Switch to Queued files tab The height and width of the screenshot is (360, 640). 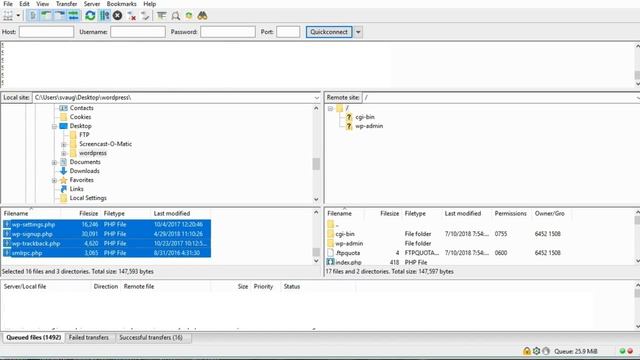pyautogui.click(x=33, y=338)
